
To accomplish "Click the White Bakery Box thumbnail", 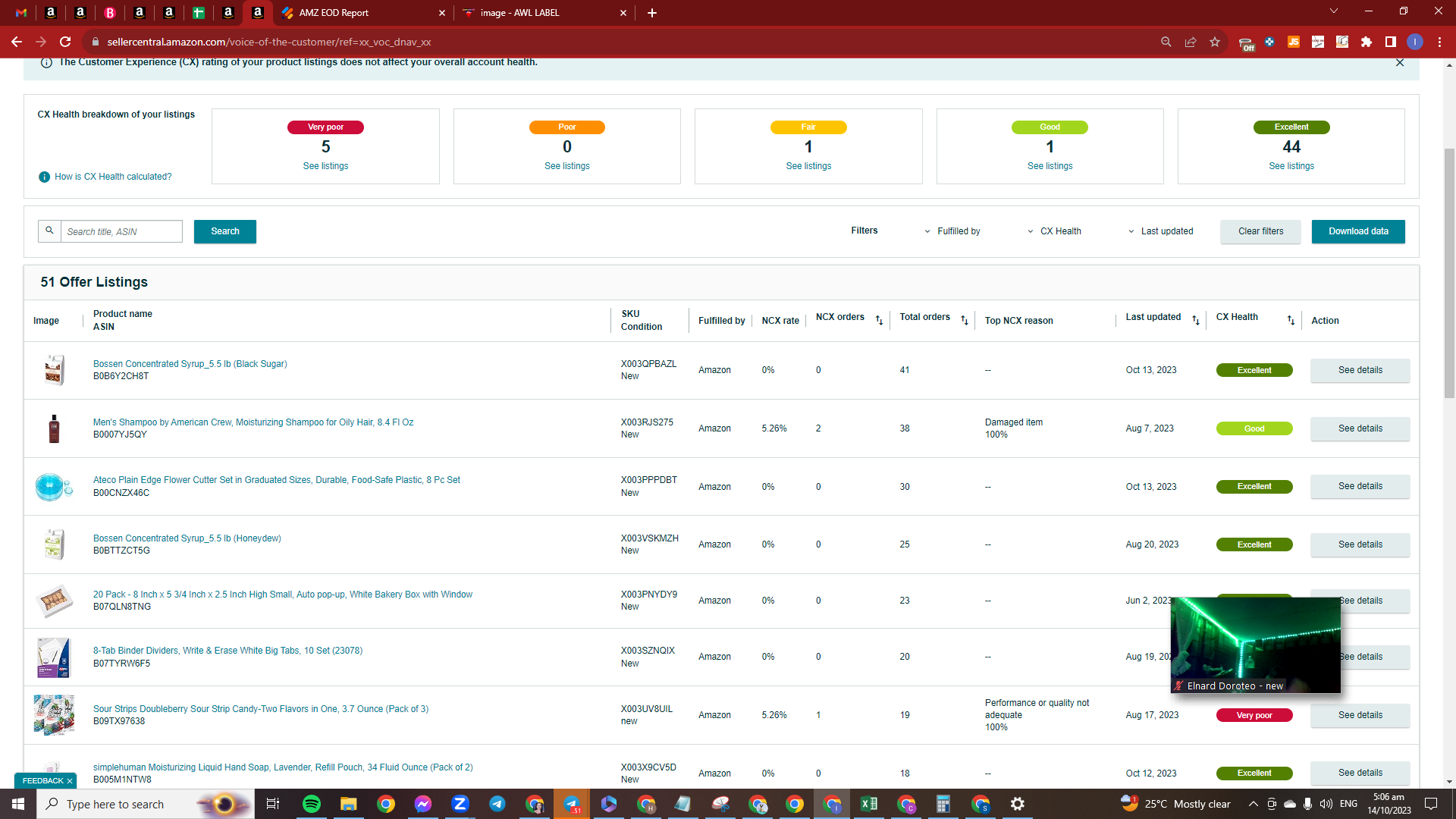I will coord(54,601).
